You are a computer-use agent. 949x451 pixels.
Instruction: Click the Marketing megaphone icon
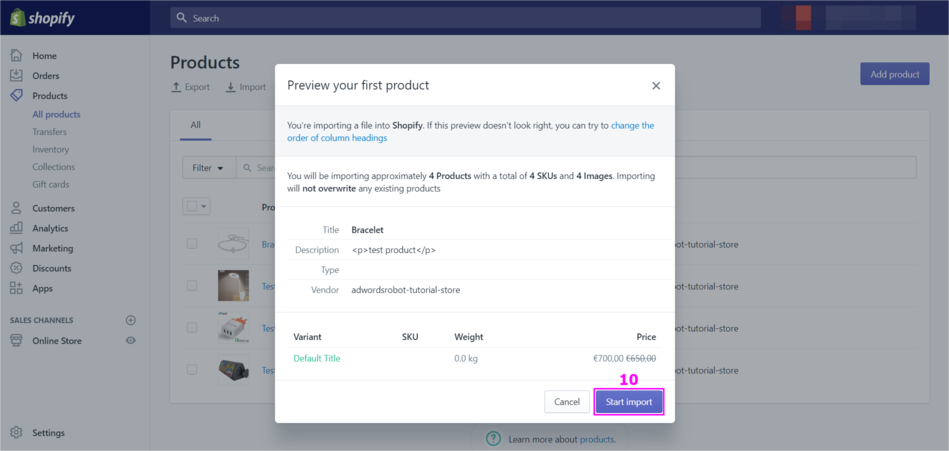16,248
